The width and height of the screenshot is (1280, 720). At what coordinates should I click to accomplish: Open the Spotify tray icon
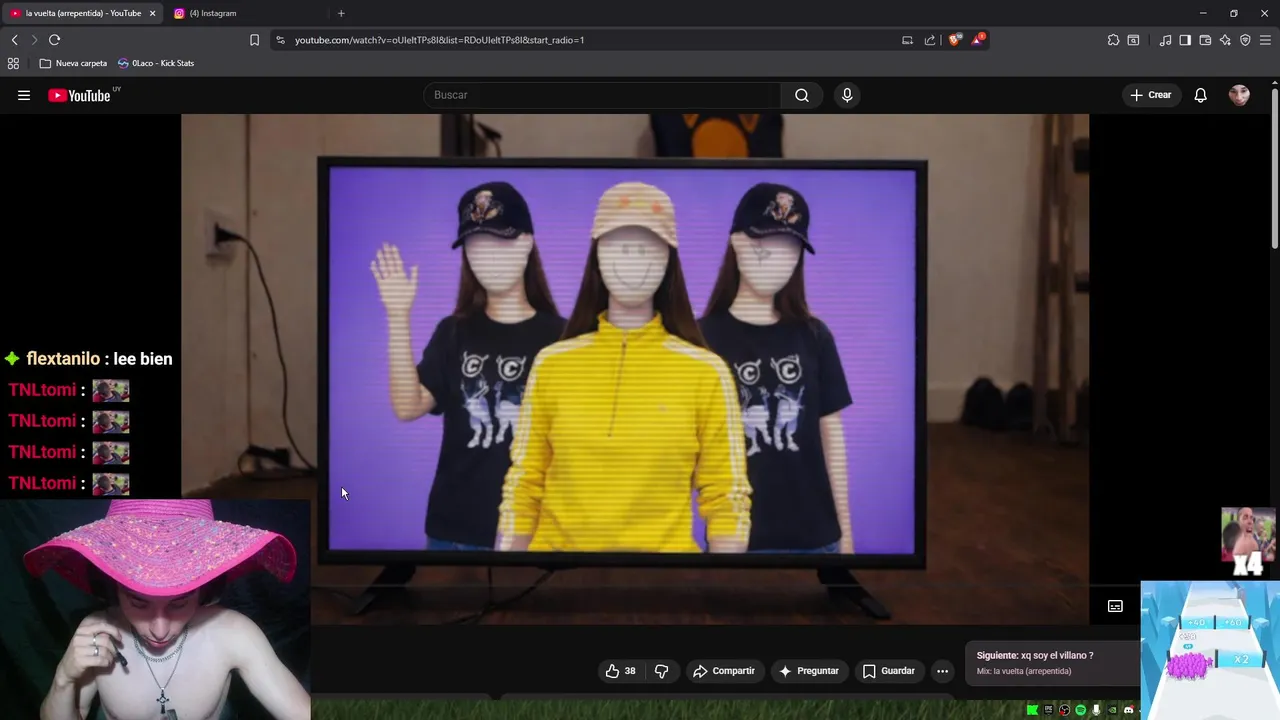1080,710
